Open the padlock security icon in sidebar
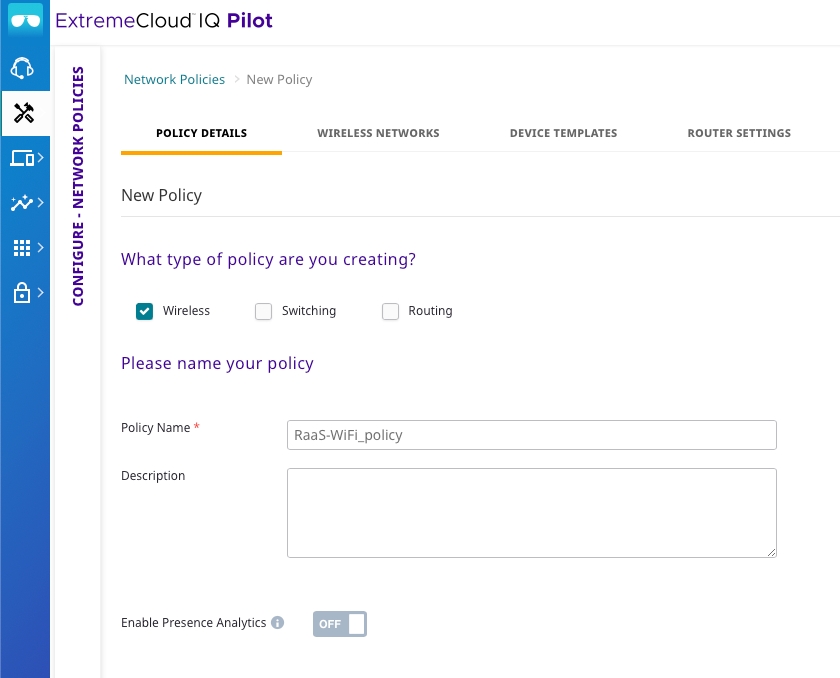Image resolution: width=840 pixels, height=678 pixels. [x=22, y=293]
